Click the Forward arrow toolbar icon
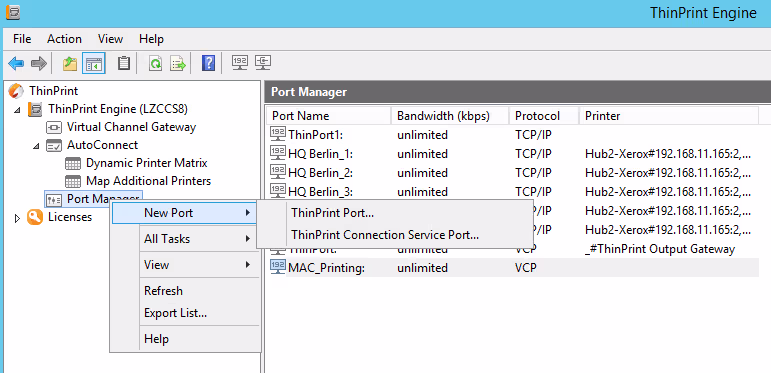 pyautogui.click(x=38, y=63)
